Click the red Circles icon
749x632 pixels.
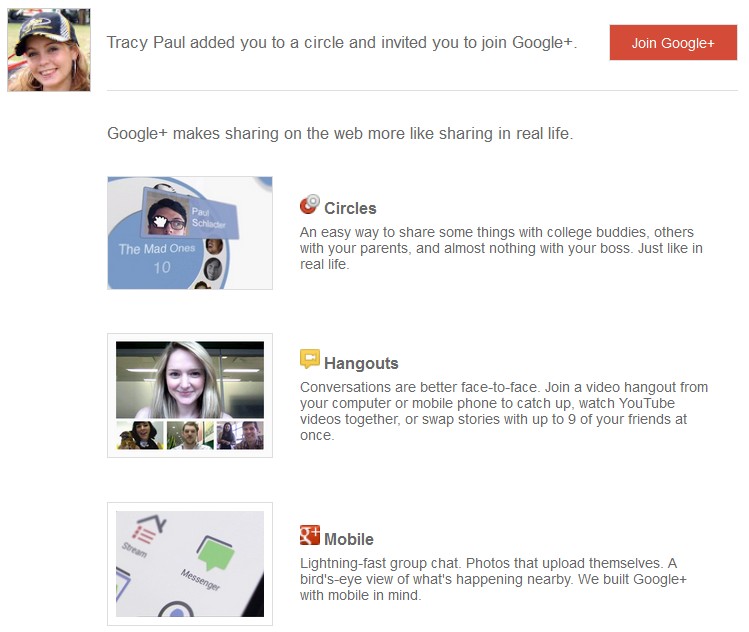point(309,206)
